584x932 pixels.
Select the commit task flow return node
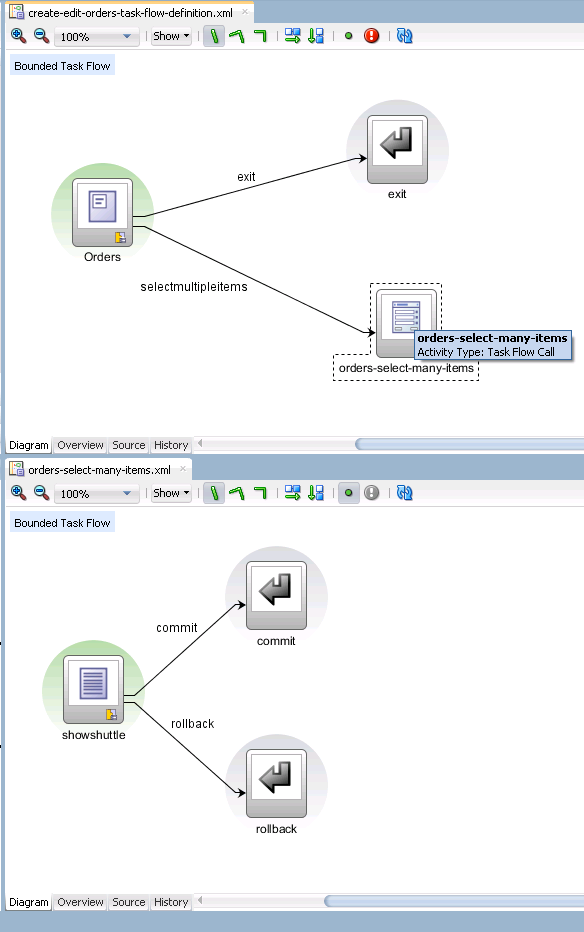pyautogui.click(x=276, y=596)
